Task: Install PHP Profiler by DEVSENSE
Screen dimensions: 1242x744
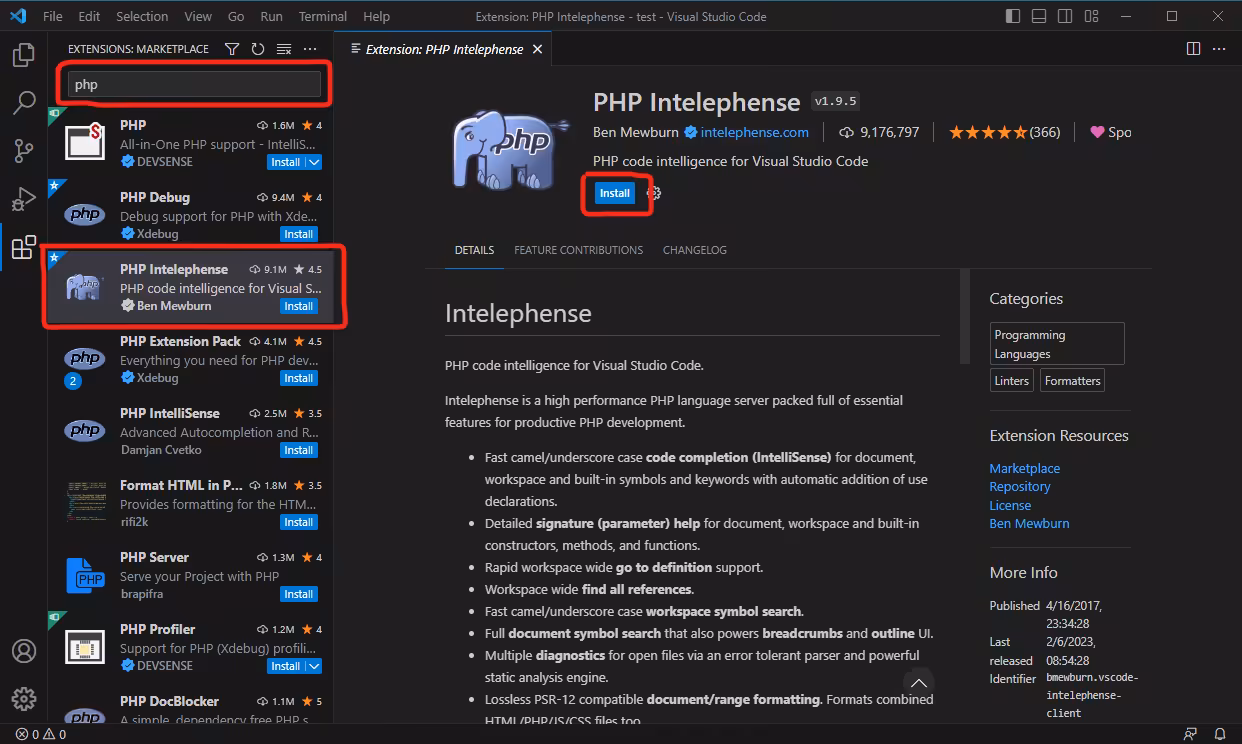Action: click(x=286, y=666)
